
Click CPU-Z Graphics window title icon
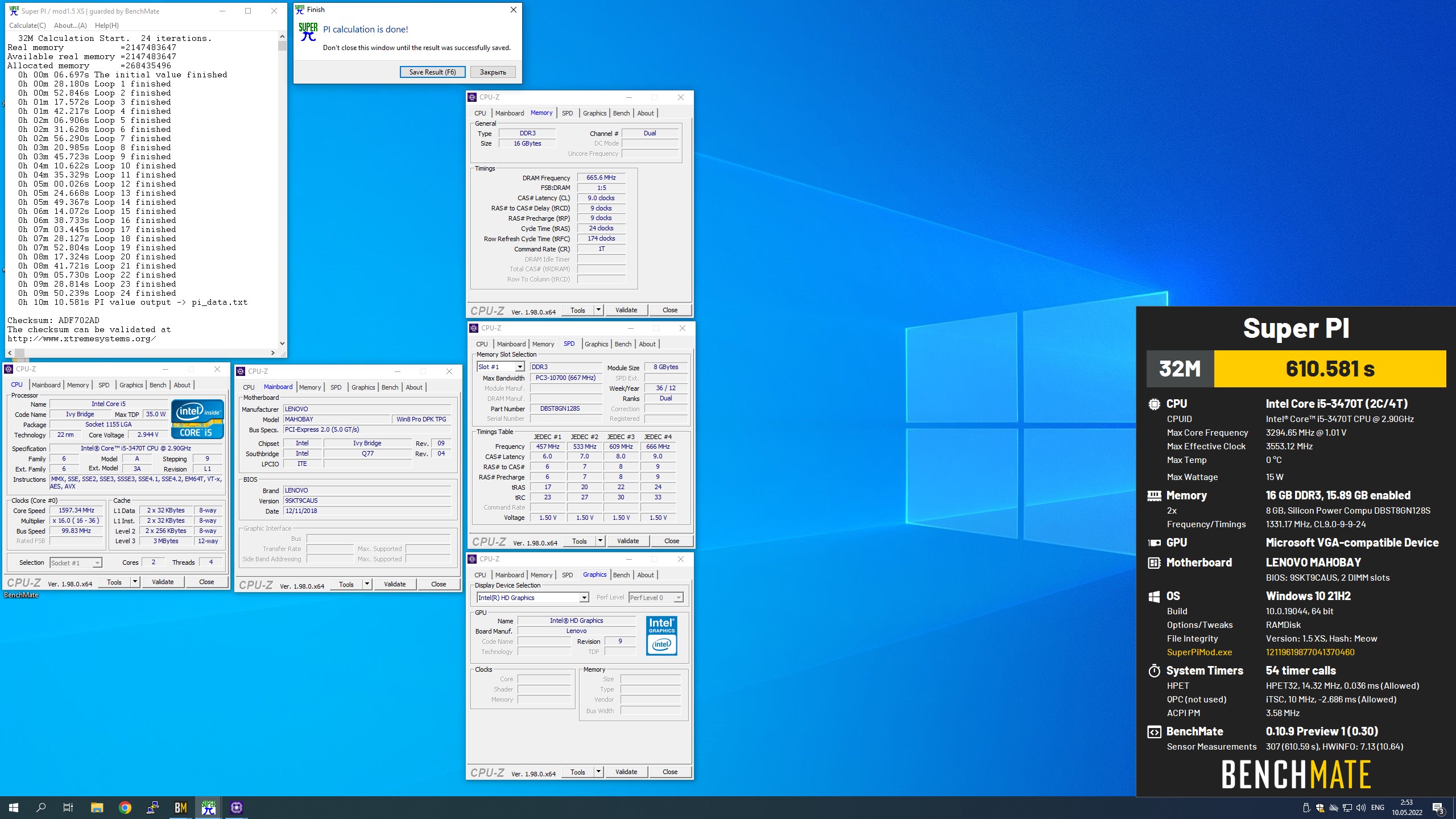[472, 559]
